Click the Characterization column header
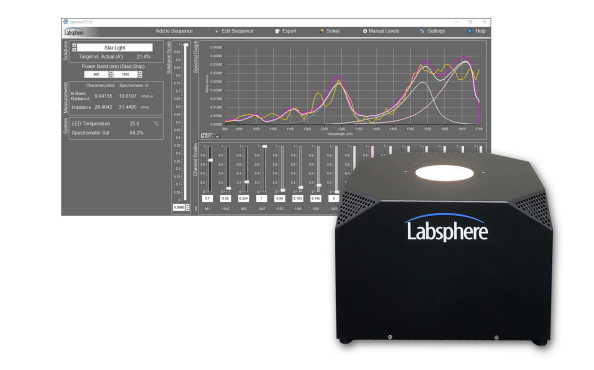This screenshot has height=370, width=594. point(100,86)
